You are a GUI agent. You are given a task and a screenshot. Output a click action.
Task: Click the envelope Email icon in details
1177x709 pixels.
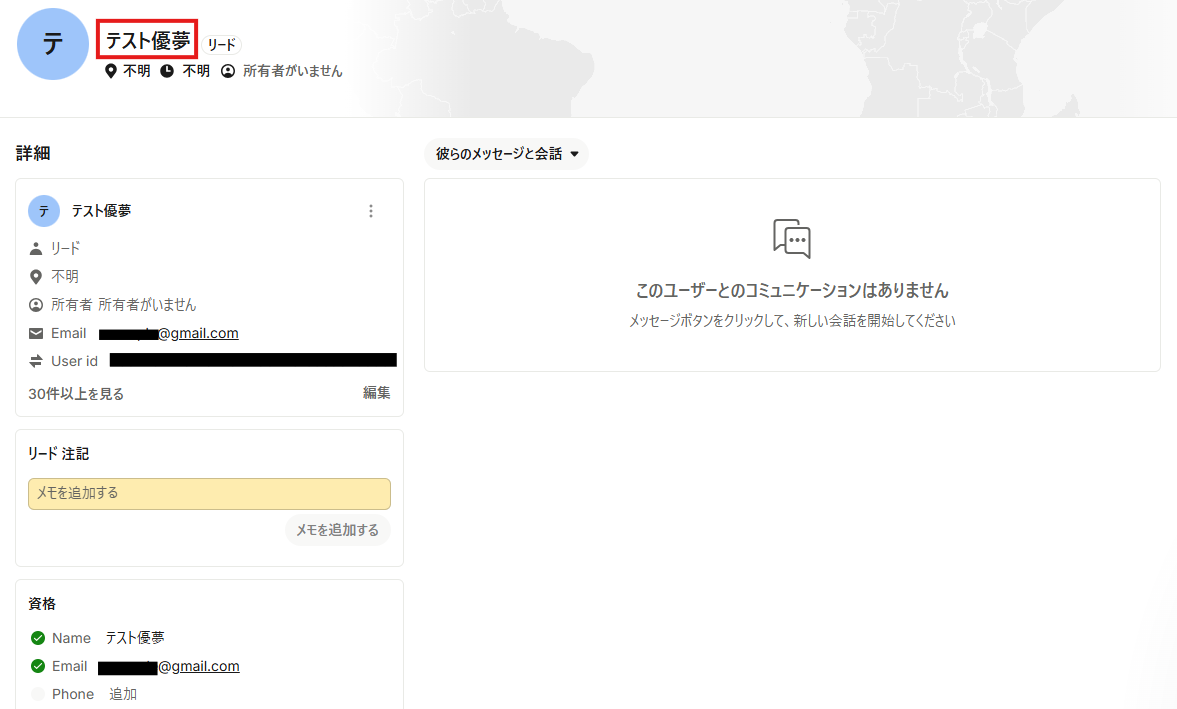pyautogui.click(x=36, y=333)
